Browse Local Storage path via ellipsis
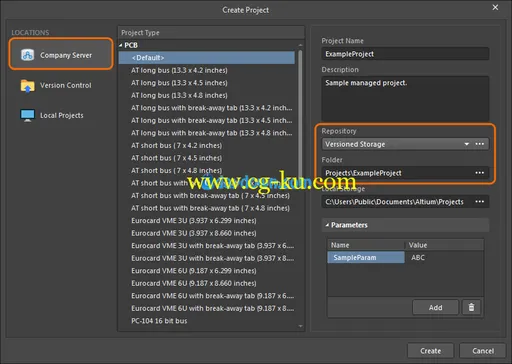 pyautogui.click(x=480, y=201)
